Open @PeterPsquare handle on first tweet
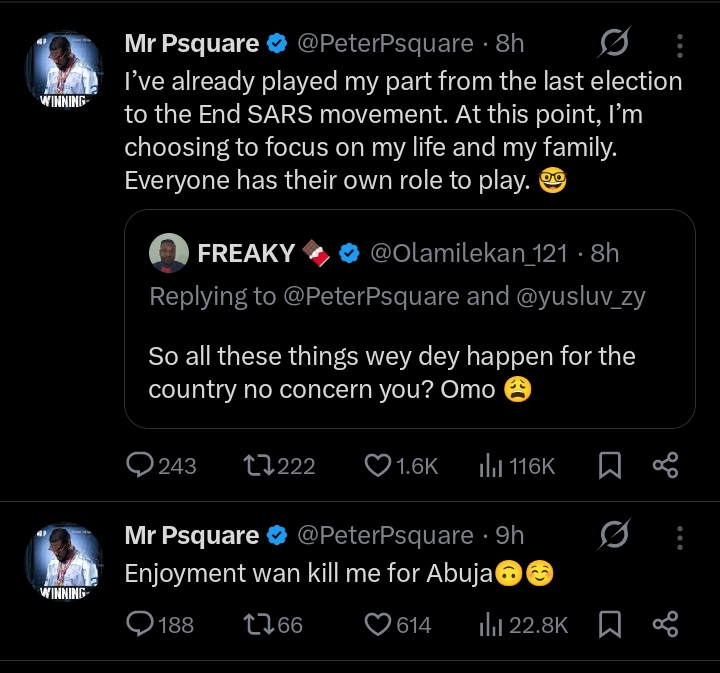 385,44
